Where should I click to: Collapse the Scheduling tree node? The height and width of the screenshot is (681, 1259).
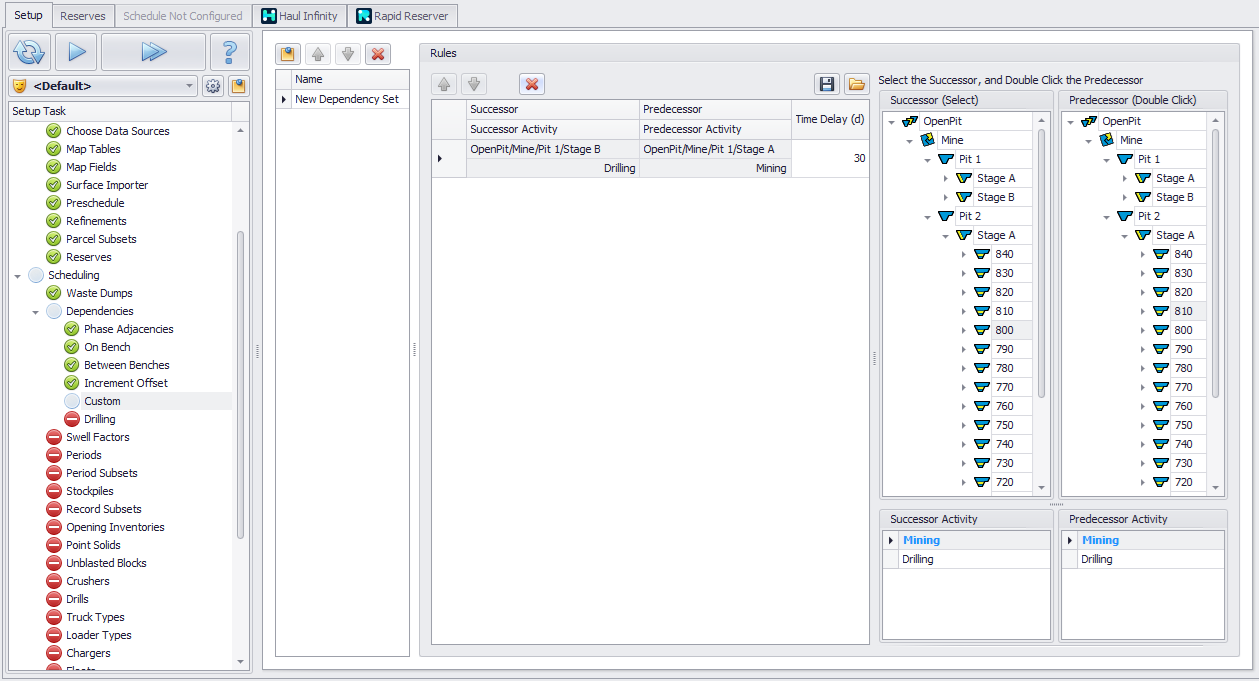click(18, 275)
